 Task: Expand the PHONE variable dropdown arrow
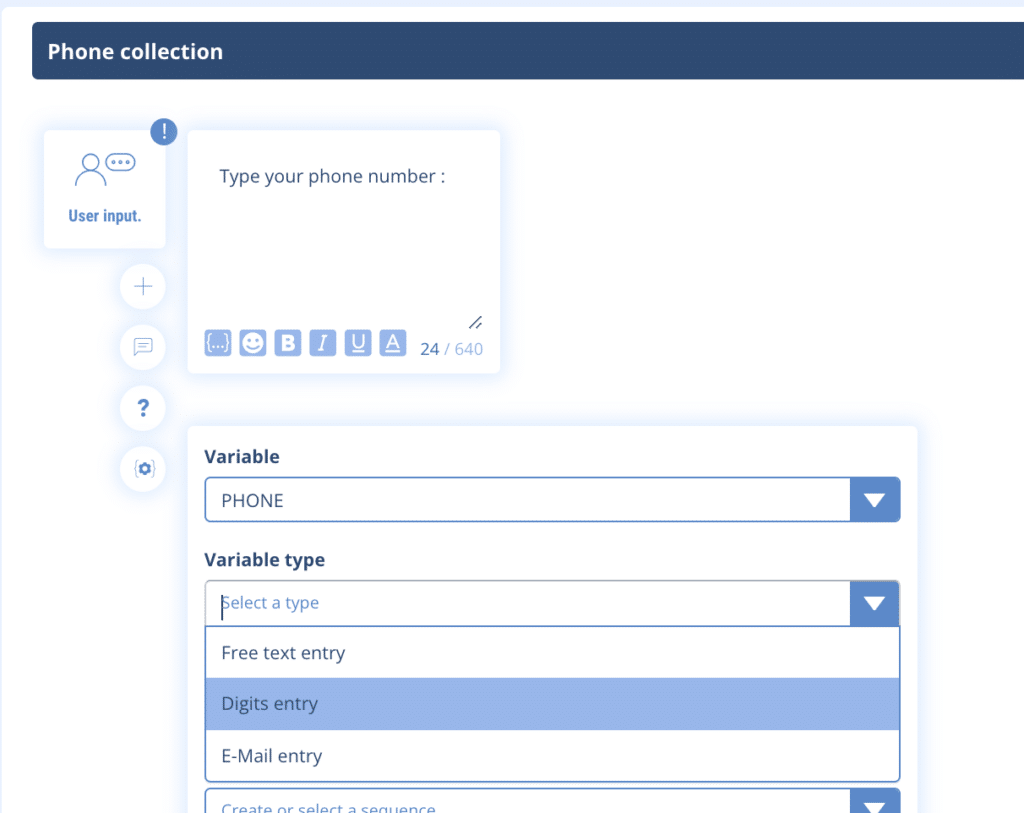pos(874,500)
